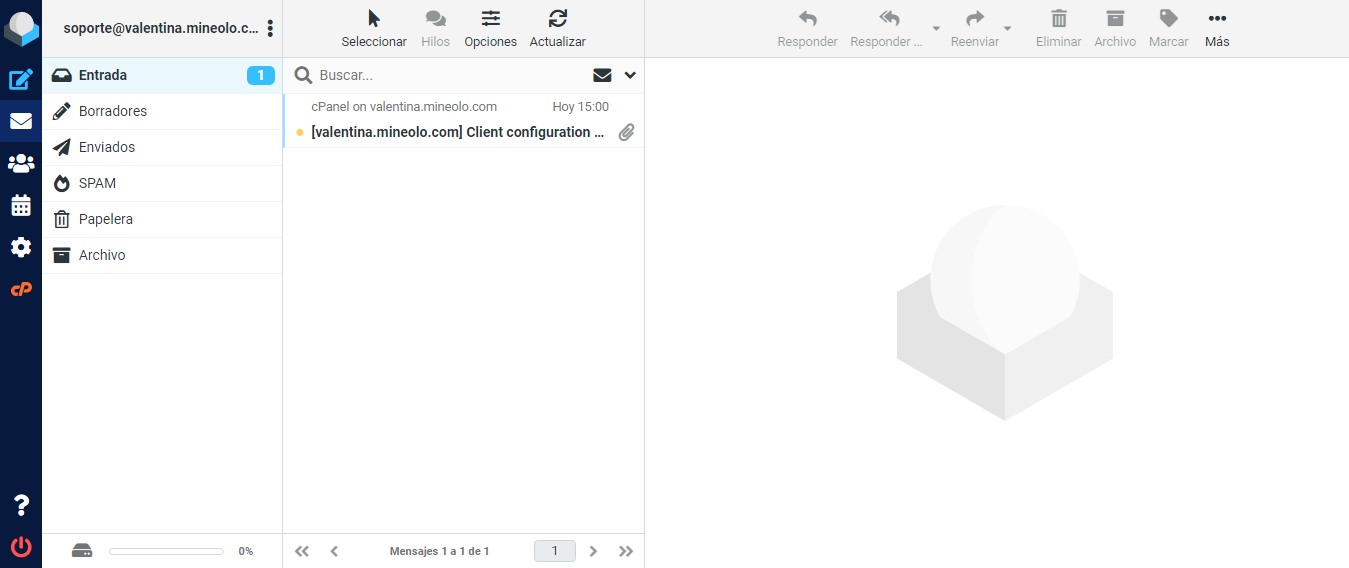This screenshot has width=1349, height=568.
Task: Click the sender cPanel on valentina.mineolo.com
Action: pyautogui.click(x=404, y=107)
